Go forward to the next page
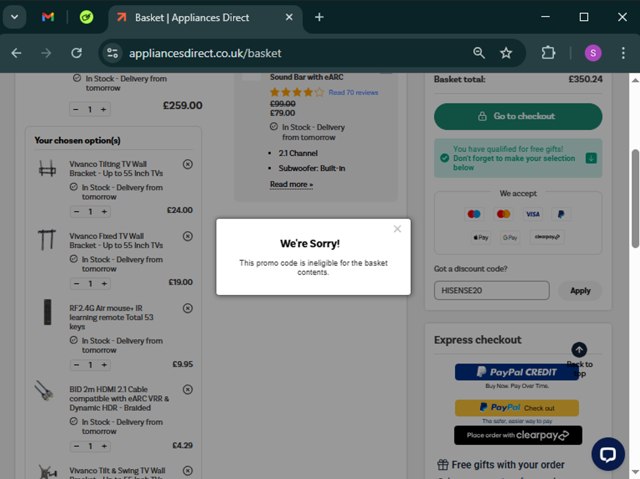 pos(46,53)
